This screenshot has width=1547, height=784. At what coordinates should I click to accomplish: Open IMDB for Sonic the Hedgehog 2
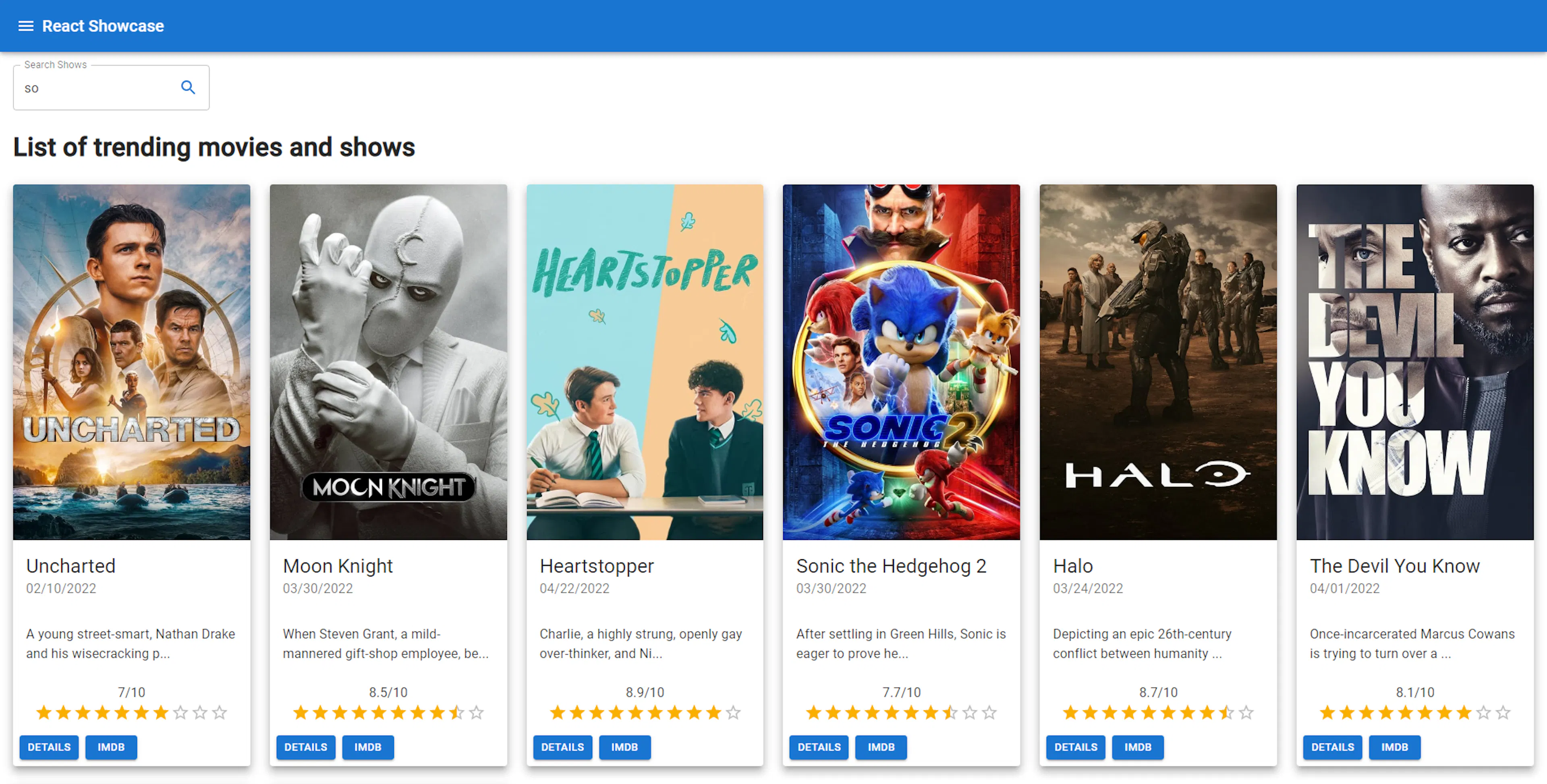pyautogui.click(x=880, y=747)
